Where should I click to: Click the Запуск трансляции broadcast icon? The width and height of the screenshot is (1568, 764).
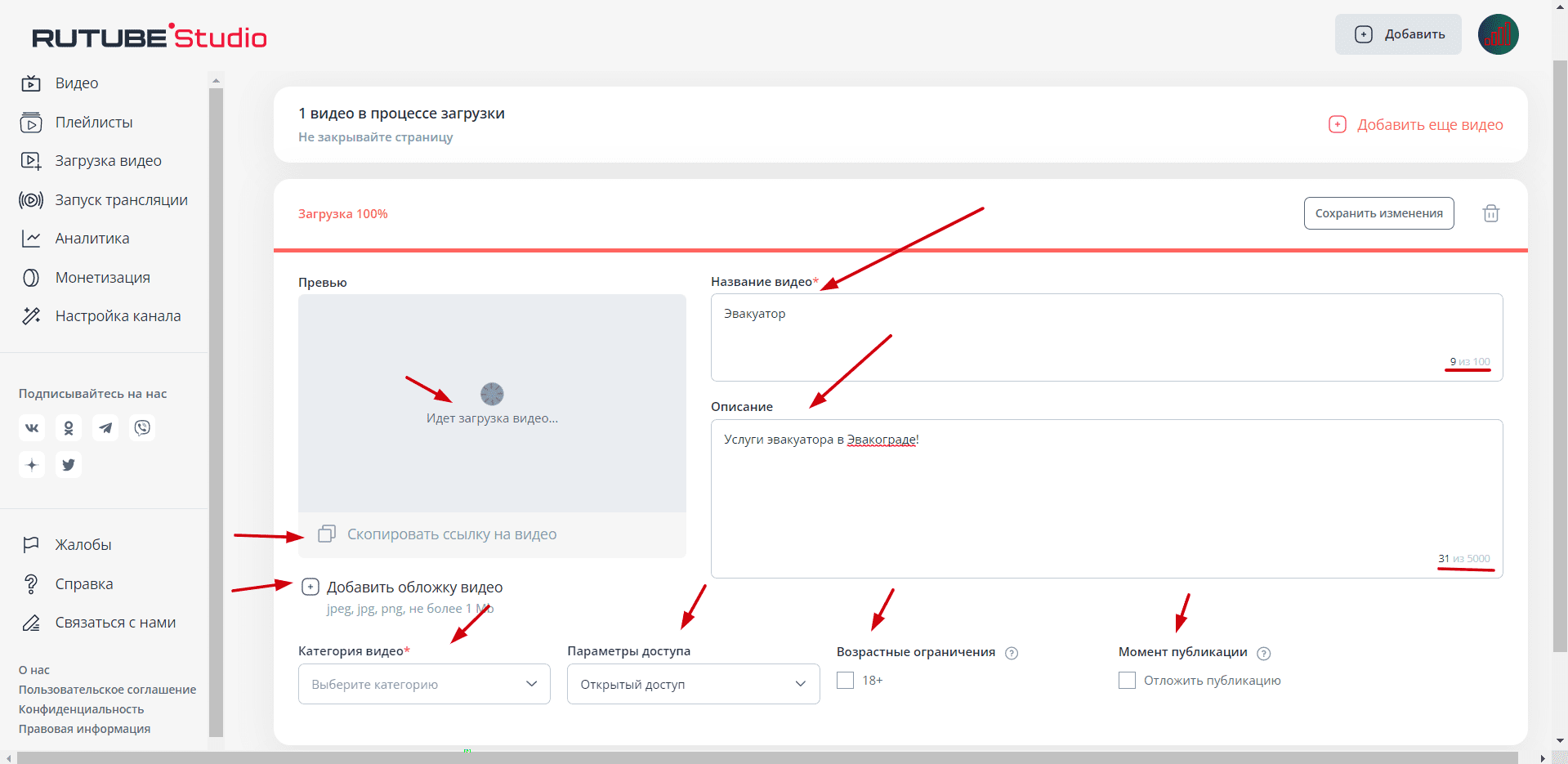31,200
